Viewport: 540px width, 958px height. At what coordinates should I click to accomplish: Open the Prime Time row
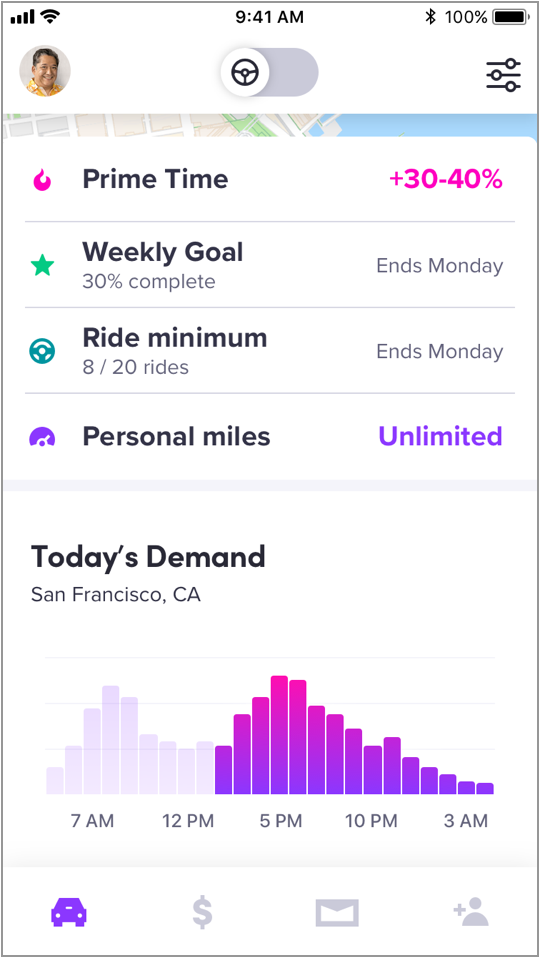tap(270, 180)
